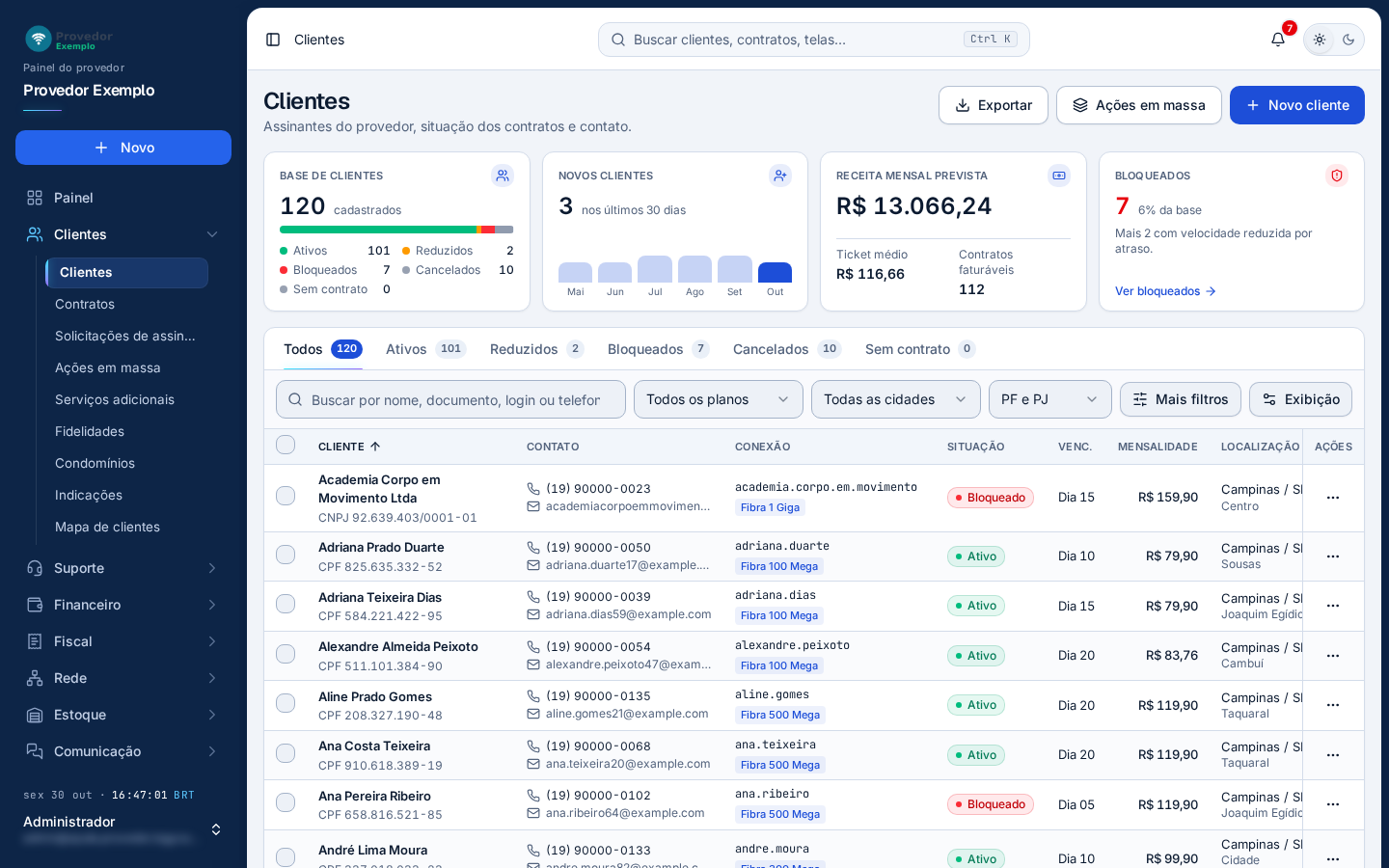Screen dimensions: 1389x868
Task: Open Todos os planos dropdown
Action: (x=719, y=399)
